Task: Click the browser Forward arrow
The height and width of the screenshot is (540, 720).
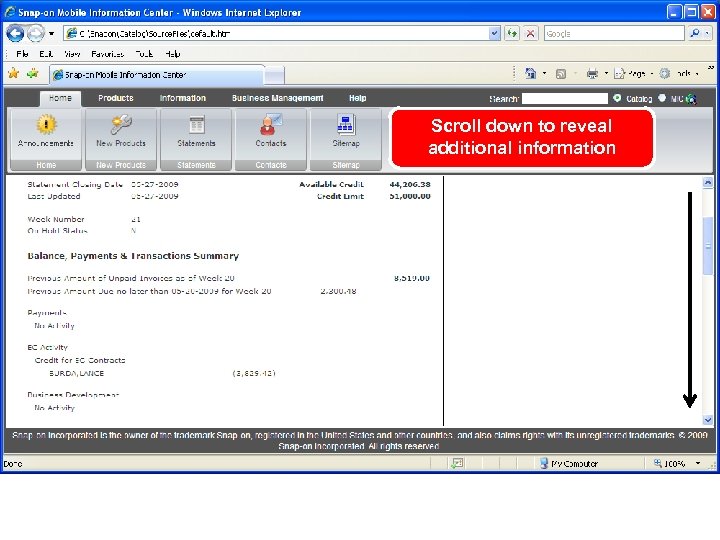Action: (x=36, y=33)
